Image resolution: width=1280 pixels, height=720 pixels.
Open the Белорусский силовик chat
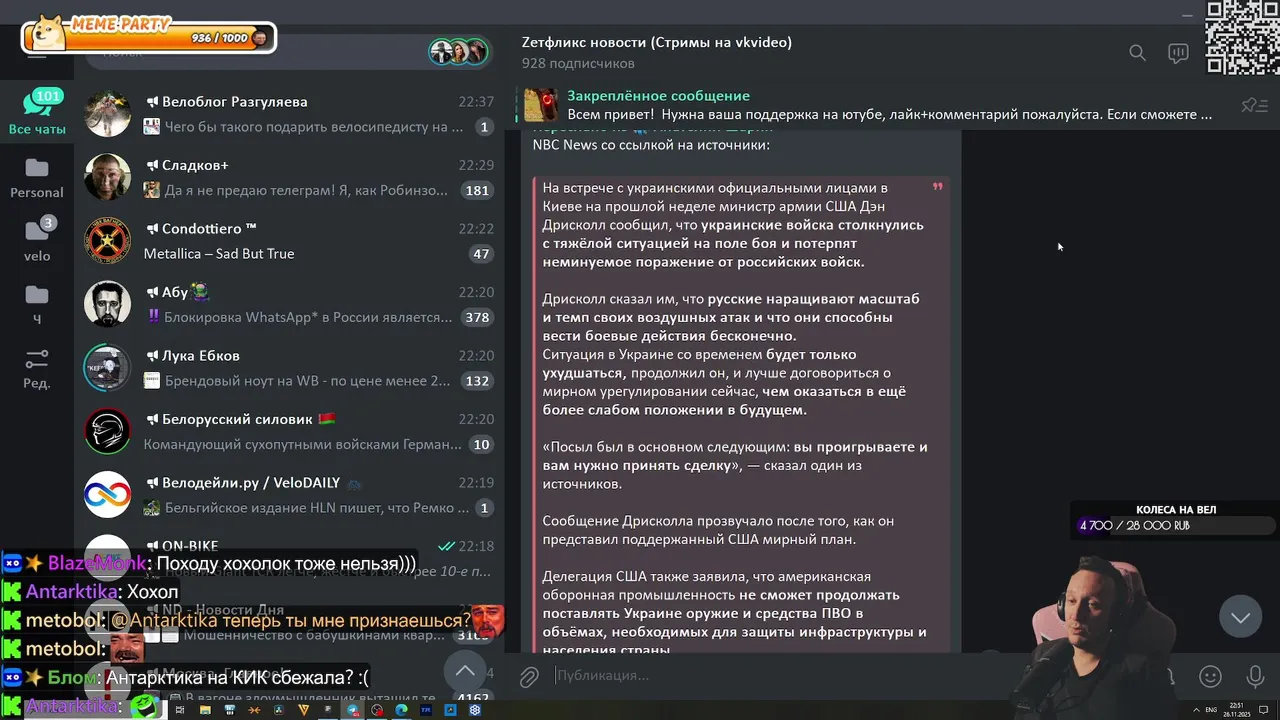(289, 431)
